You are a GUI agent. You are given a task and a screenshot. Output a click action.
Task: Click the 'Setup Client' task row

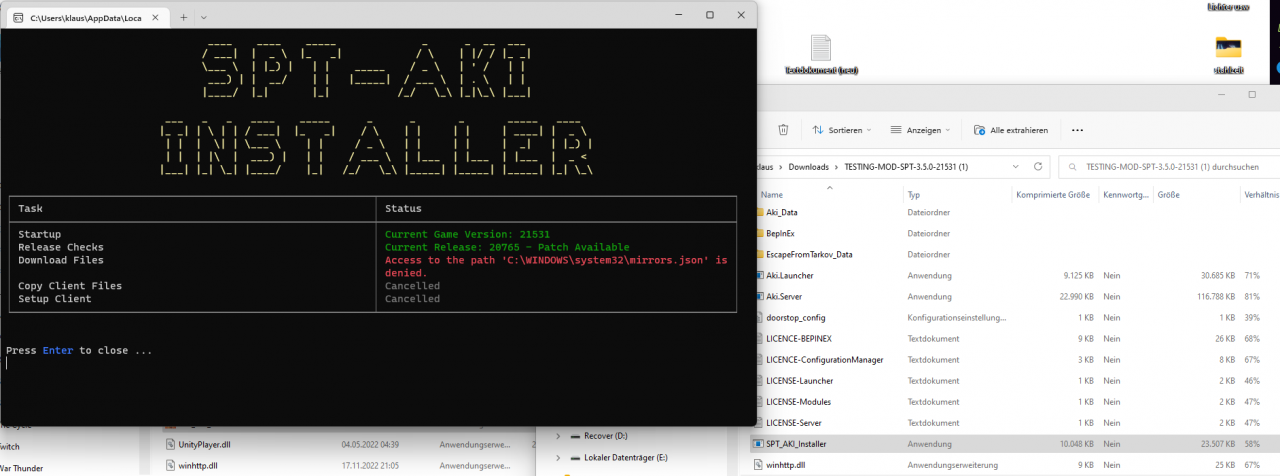pos(54,299)
